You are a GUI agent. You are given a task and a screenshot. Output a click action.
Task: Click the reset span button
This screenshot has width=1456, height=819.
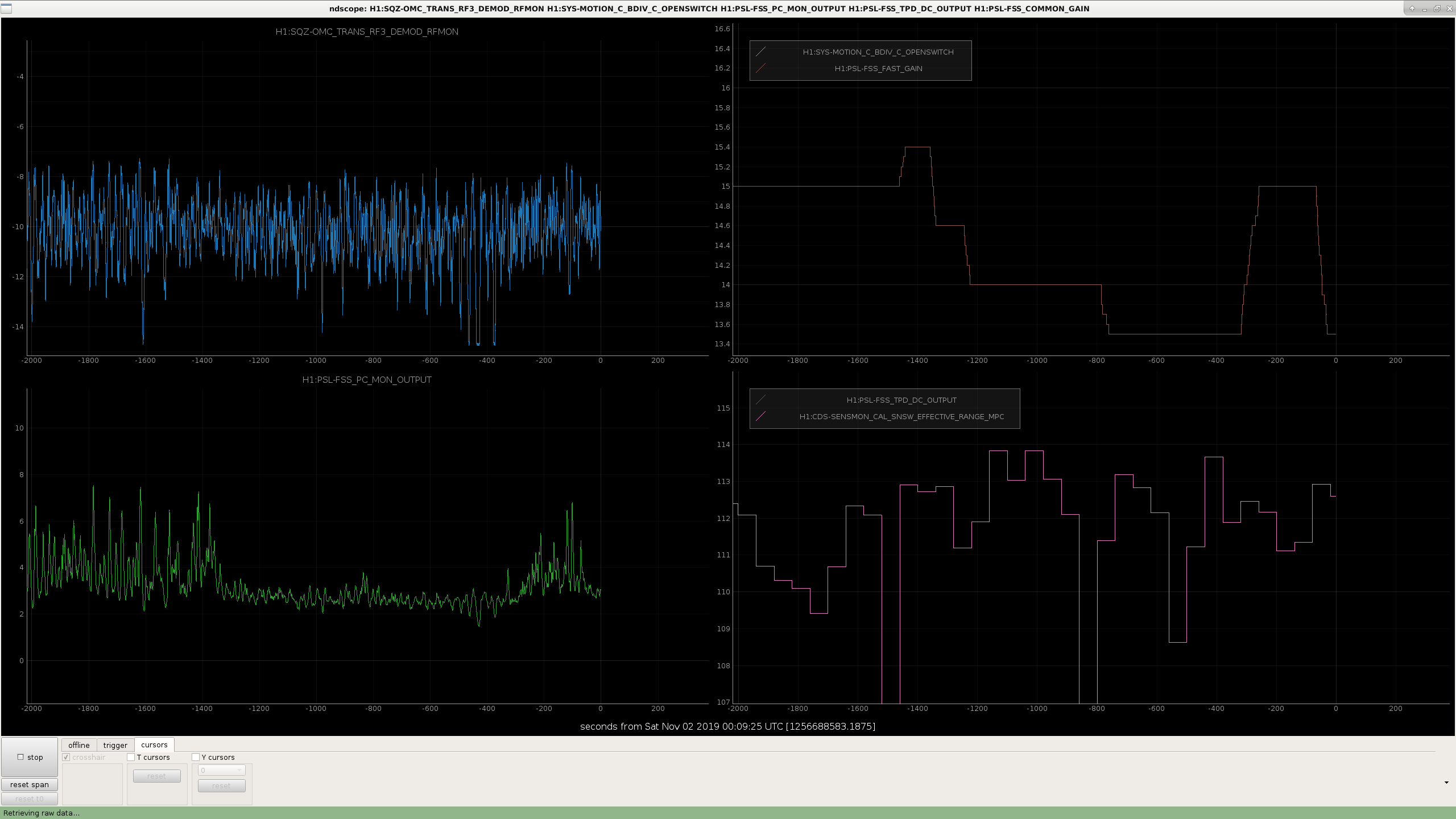click(30, 784)
